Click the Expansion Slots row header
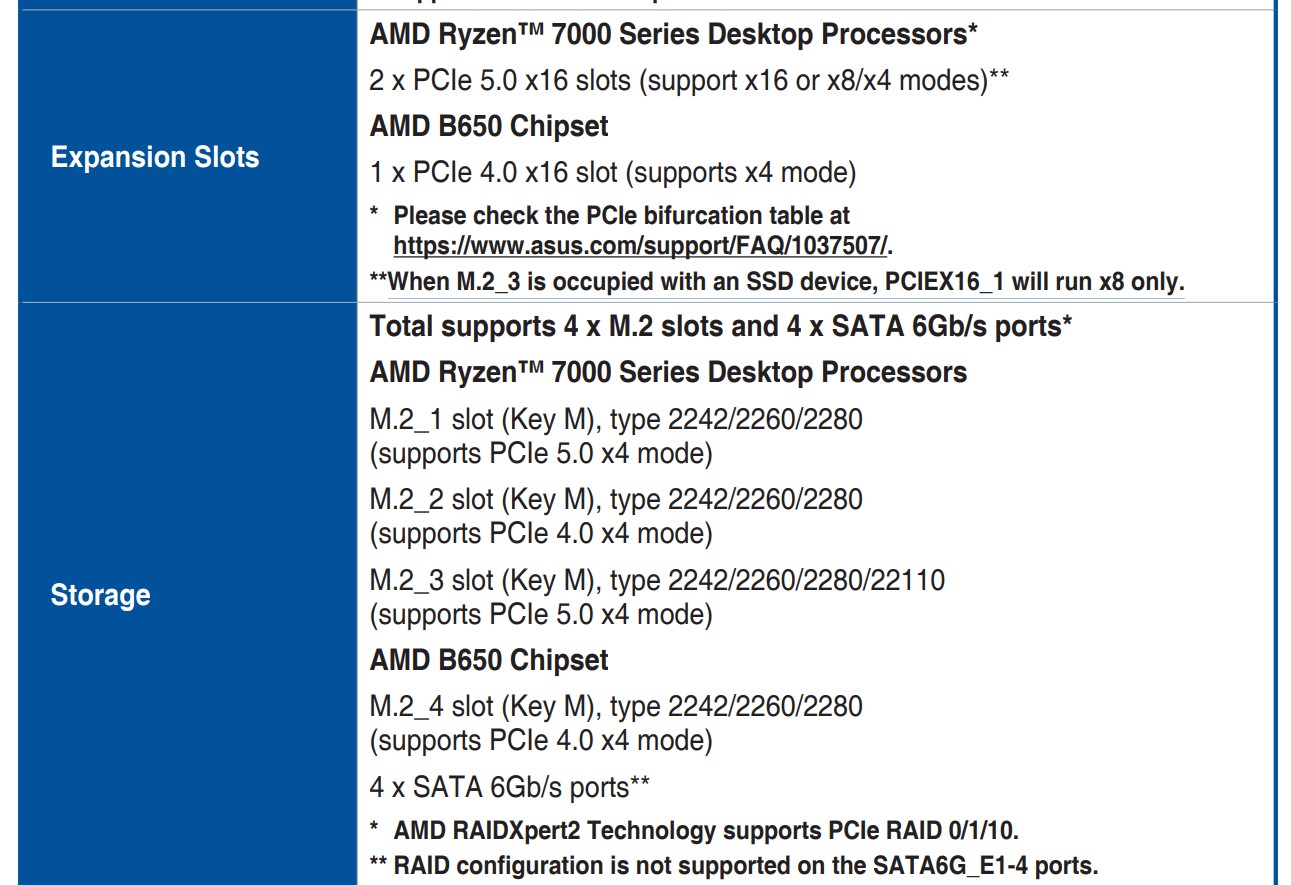Image resolution: width=1291 pixels, height=885 pixels. pos(155,157)
